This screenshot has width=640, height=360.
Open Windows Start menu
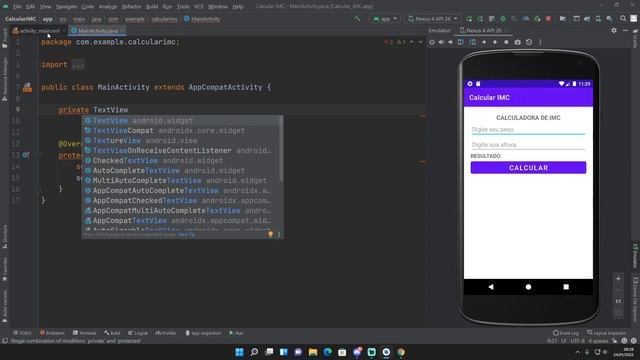pyautogui.click(x=240, y=352)
